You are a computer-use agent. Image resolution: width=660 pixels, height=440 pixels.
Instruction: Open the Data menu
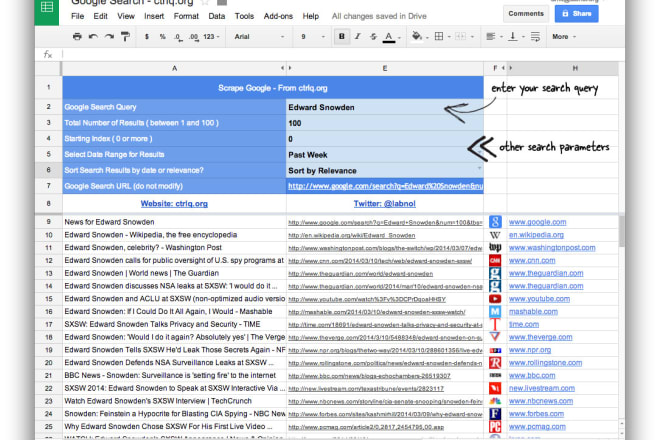tap(216, 16)
